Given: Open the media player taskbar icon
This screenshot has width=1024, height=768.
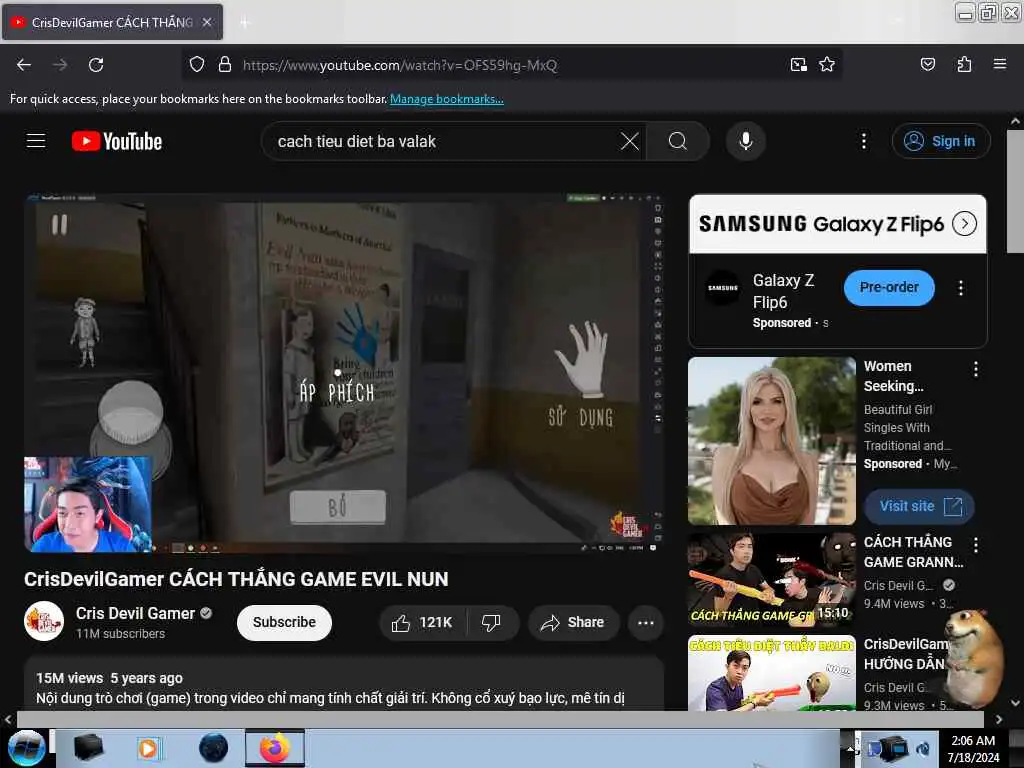Looking at the screenshot, I should pos(149,748).
